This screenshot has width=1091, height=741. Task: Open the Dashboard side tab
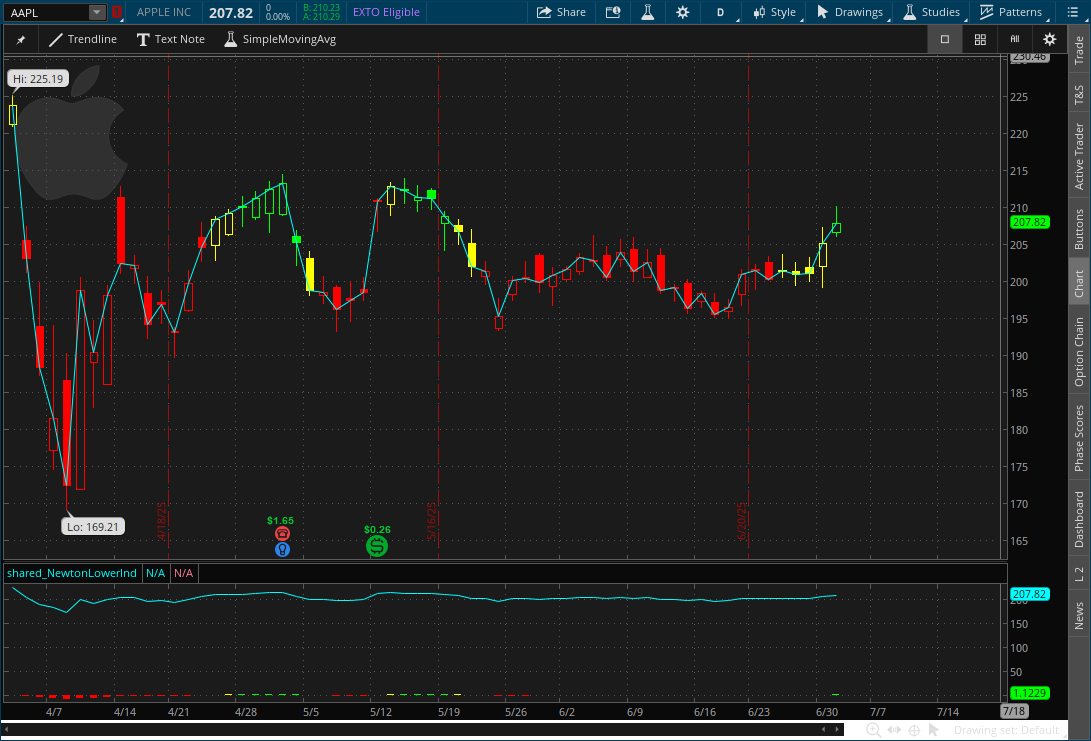point(1079,519)
